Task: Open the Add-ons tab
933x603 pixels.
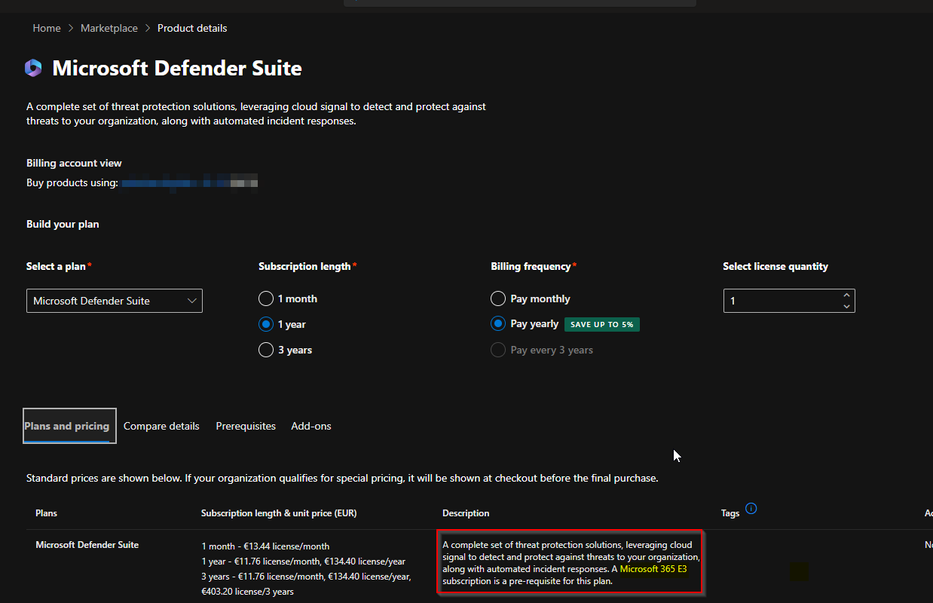Action: 311,426
